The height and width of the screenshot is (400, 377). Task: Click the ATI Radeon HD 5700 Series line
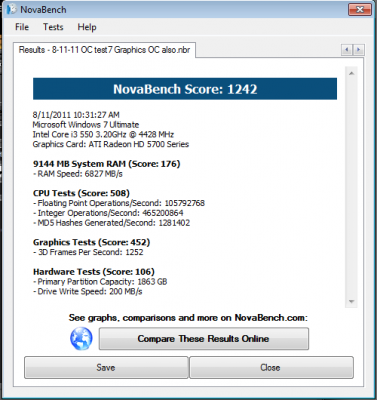click(x=111, y=144)
